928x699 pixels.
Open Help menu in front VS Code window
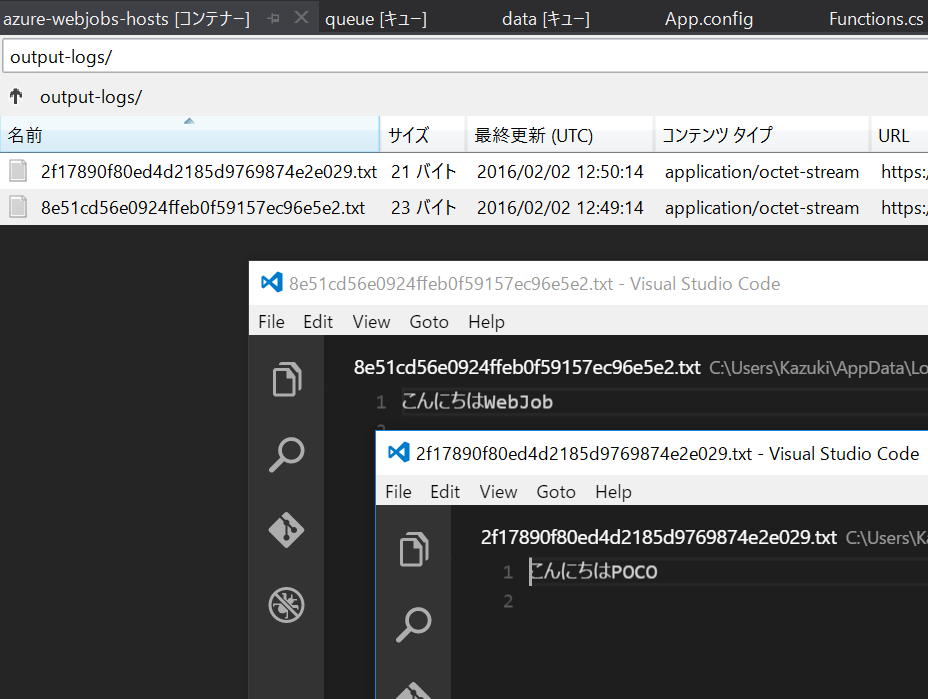click(x=613, y=491)
